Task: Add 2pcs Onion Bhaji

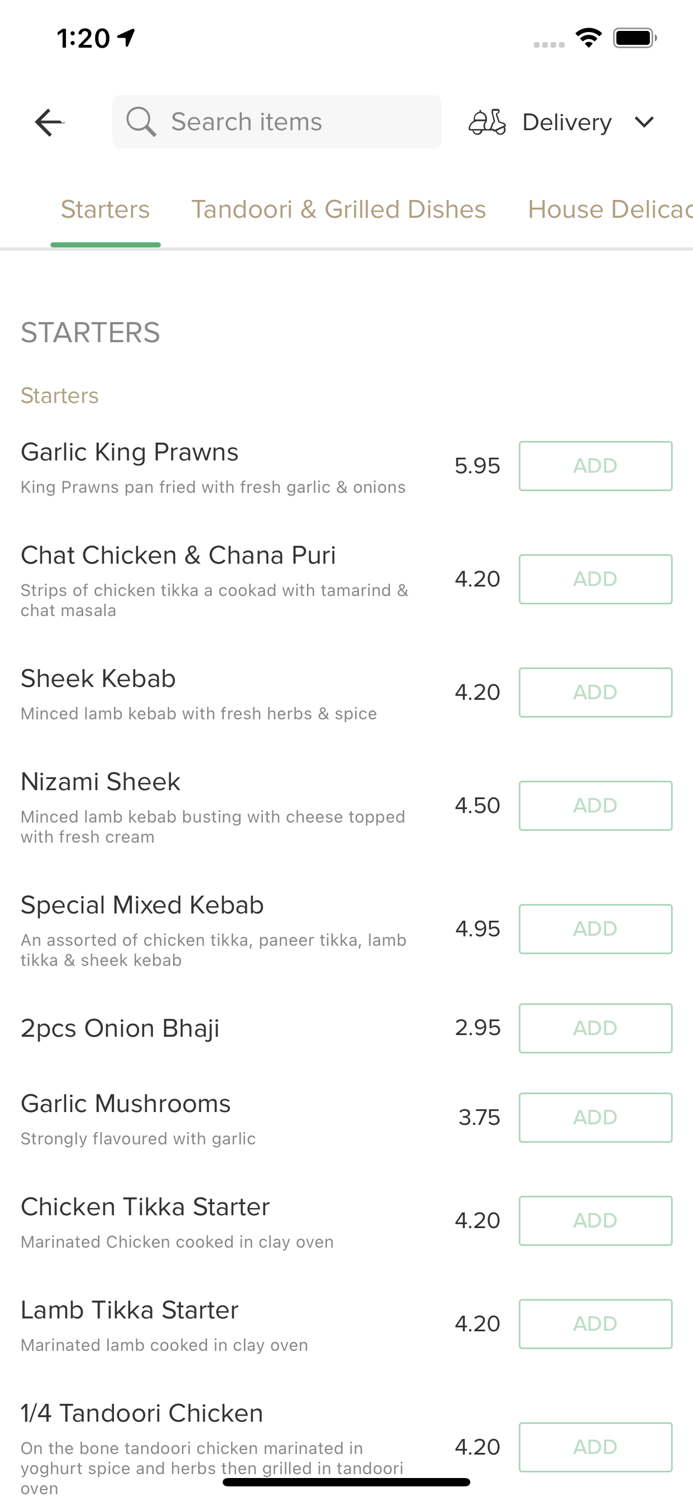Action: [595, 1028]
